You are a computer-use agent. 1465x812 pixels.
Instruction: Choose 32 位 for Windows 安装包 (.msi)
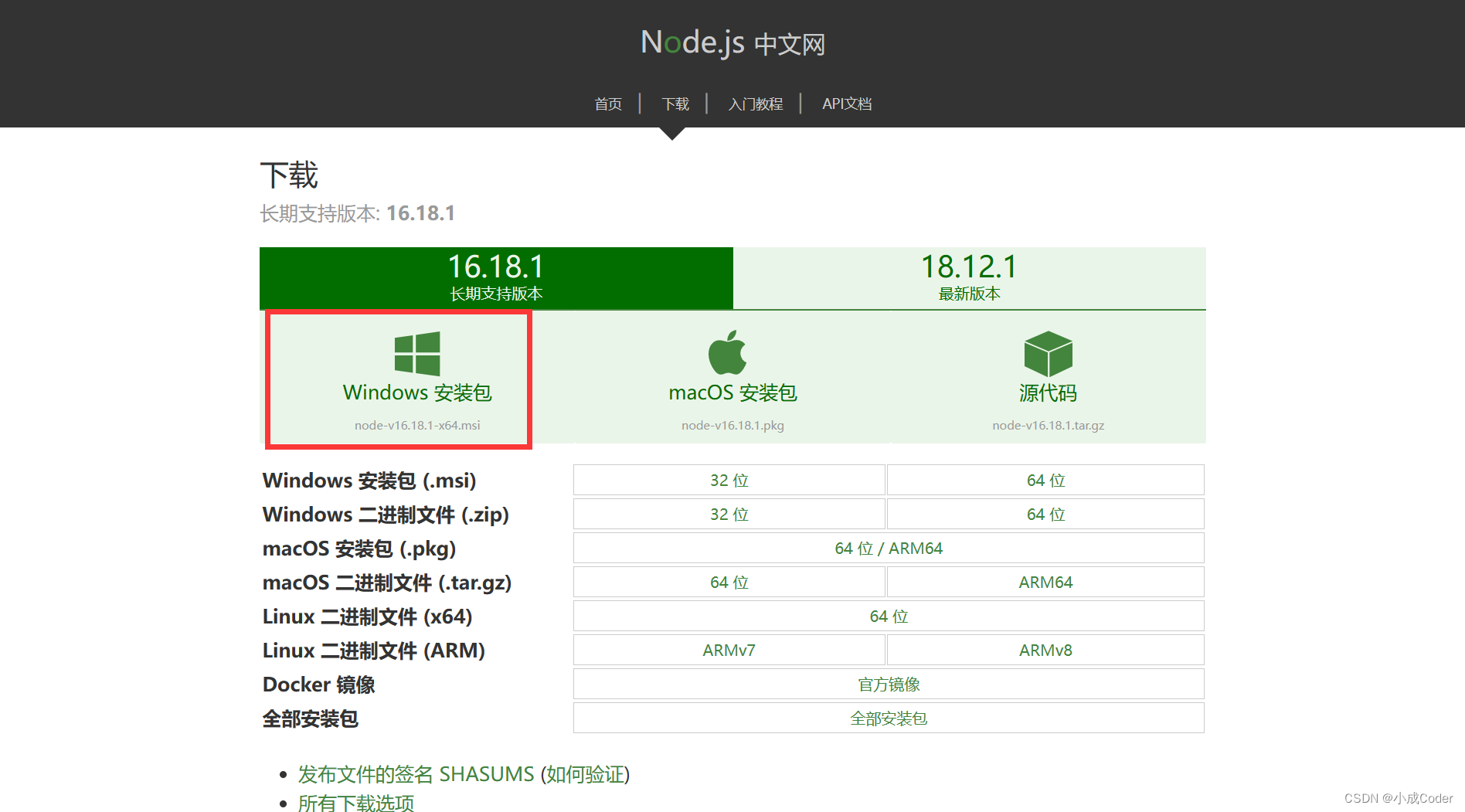(729, 480)
